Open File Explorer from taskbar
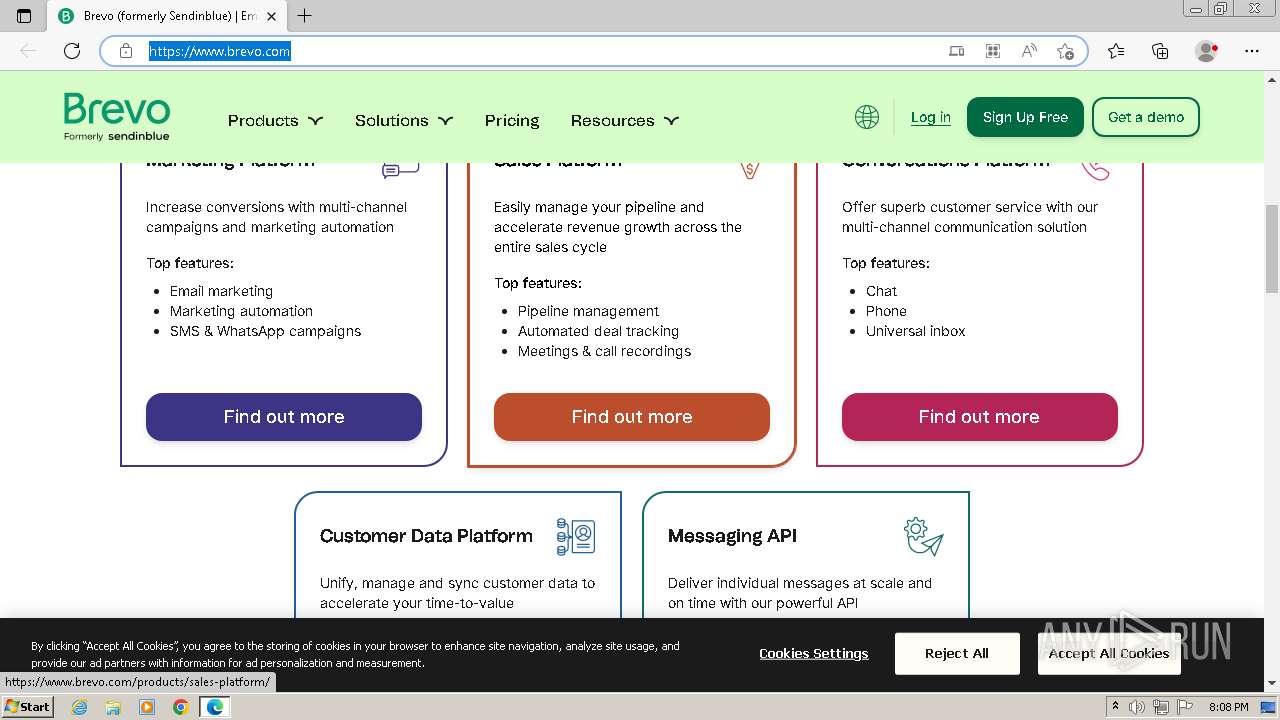This screenshot has width=1280, height=720. [x=113, y=707]
